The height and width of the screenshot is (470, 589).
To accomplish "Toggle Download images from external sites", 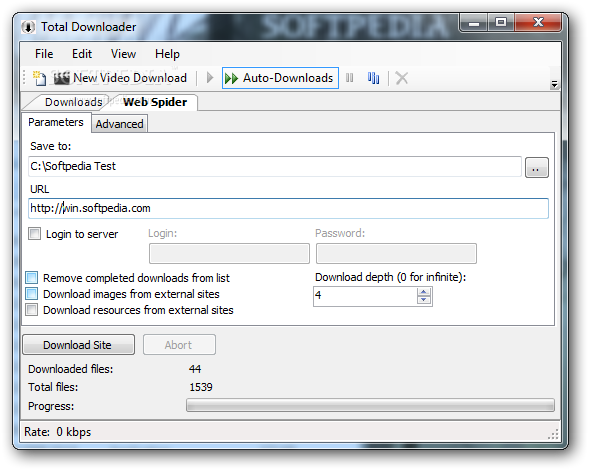I will pyautogui.click(x=32, y=293).
